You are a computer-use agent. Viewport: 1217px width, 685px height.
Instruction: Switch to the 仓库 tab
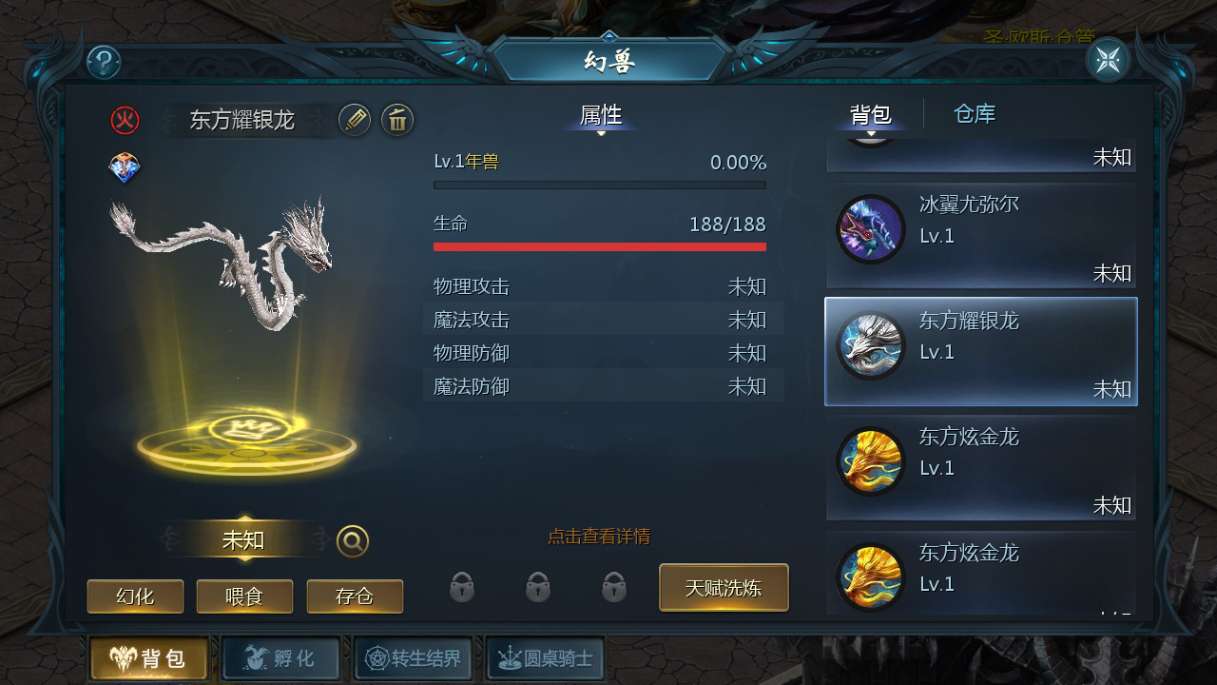pyautogui.click(x=974, y=114)
